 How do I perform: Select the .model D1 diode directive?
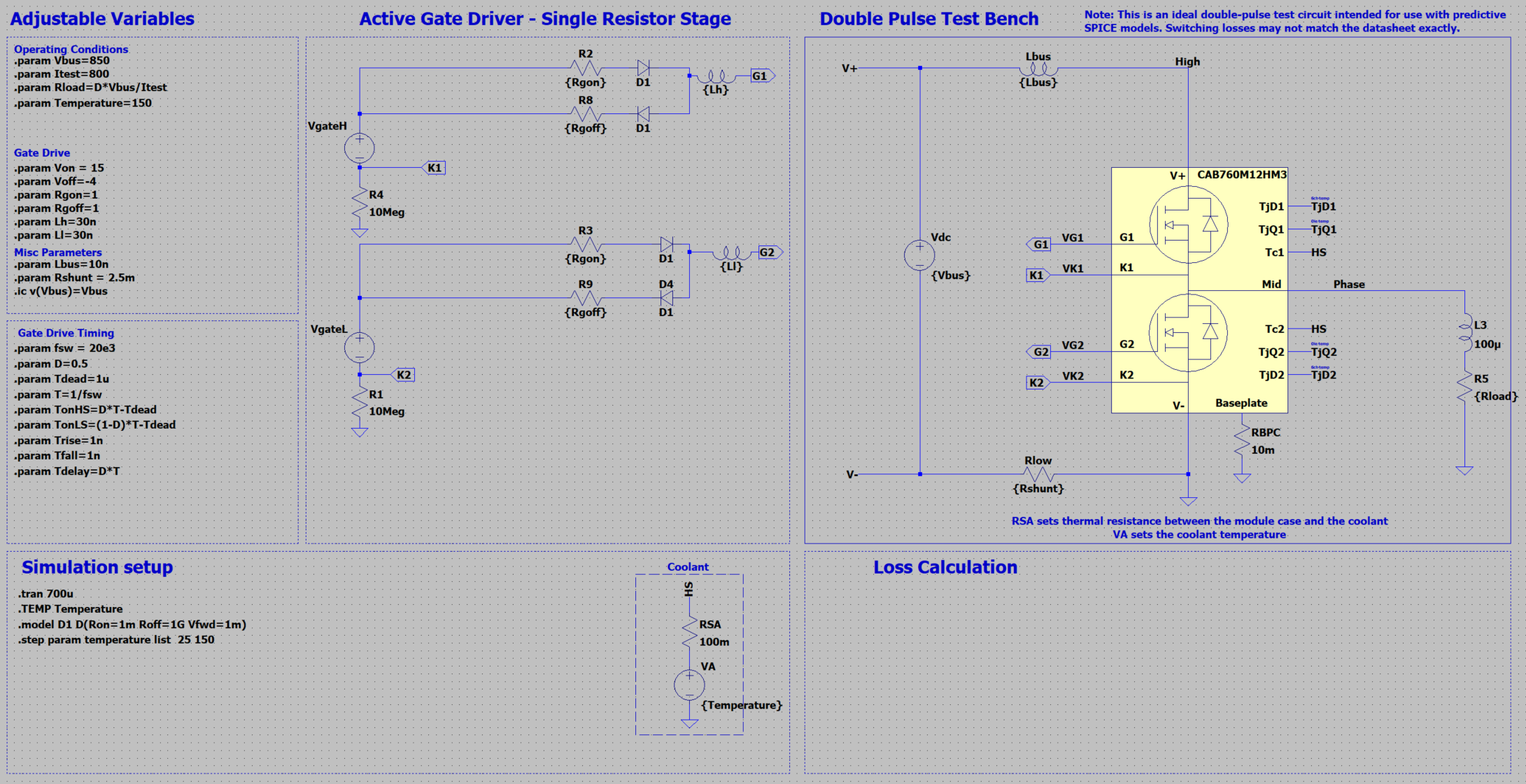click(x=132, y=625)
